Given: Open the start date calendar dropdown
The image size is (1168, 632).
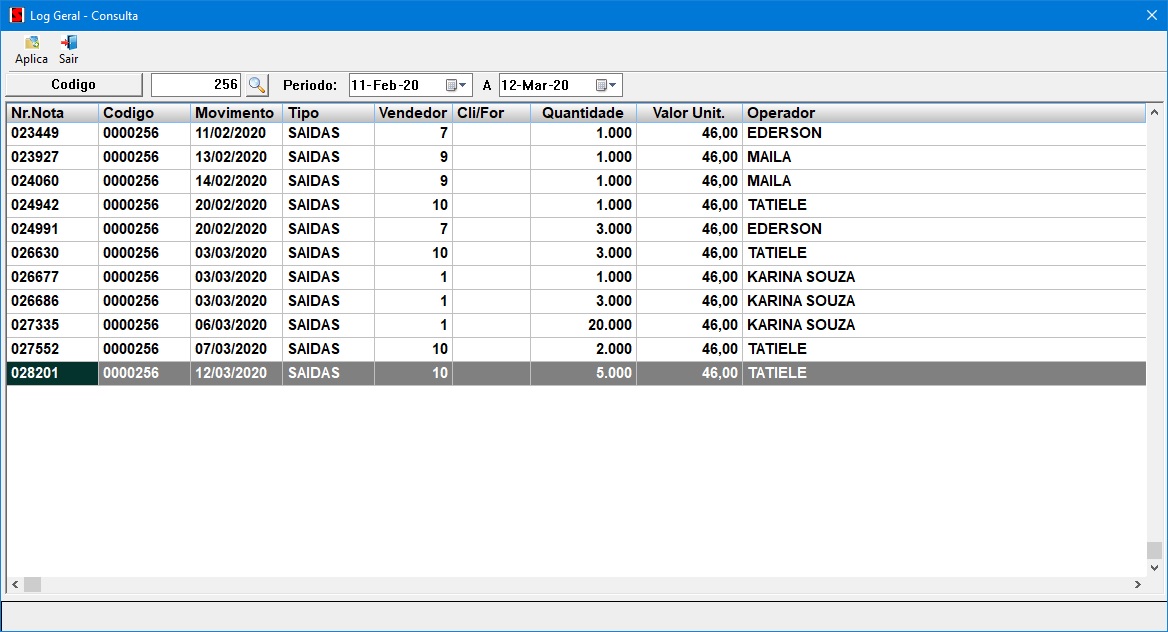Looking at the screenshot, I should [456, 85].
